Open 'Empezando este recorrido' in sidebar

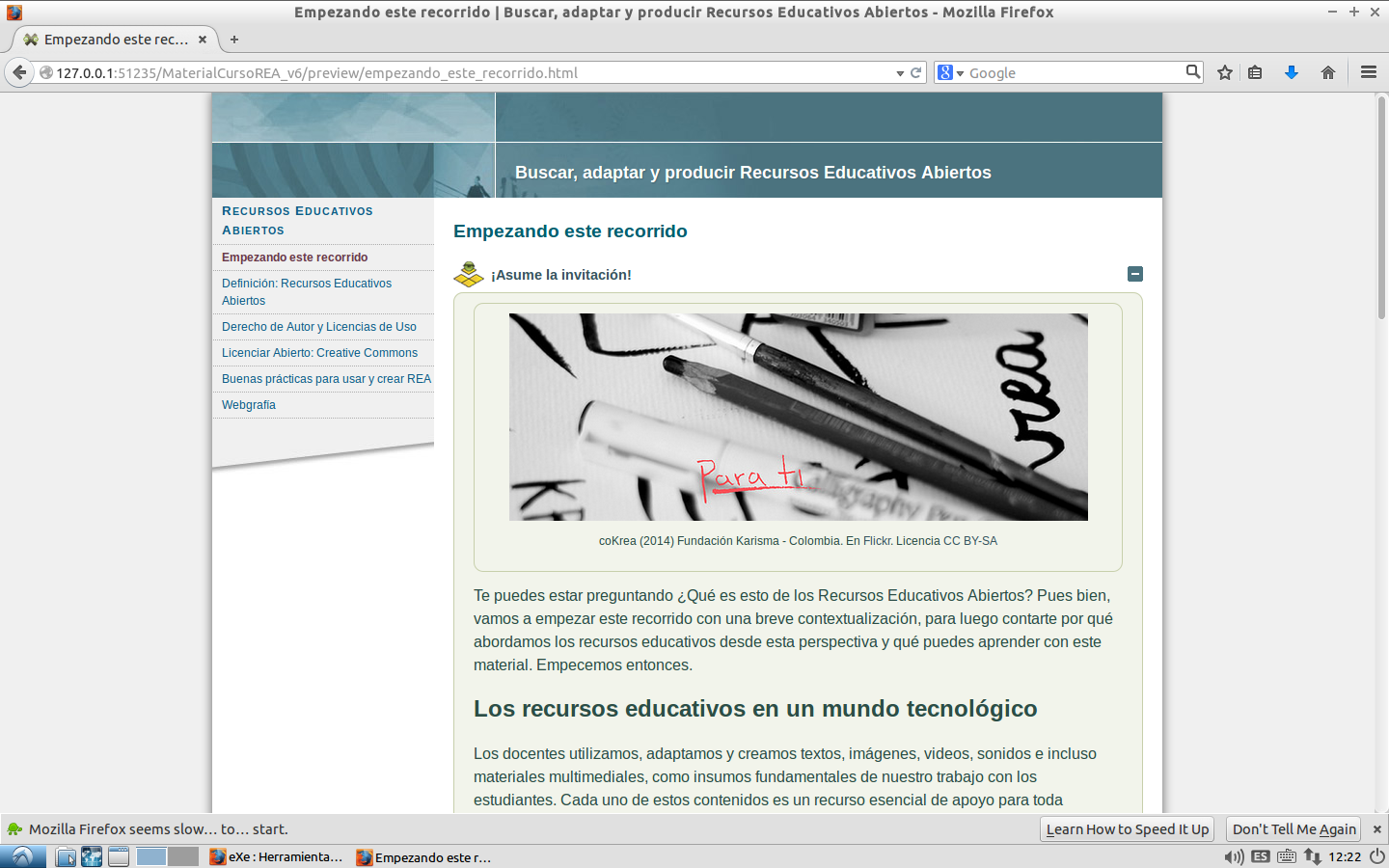tap(294, 258)
